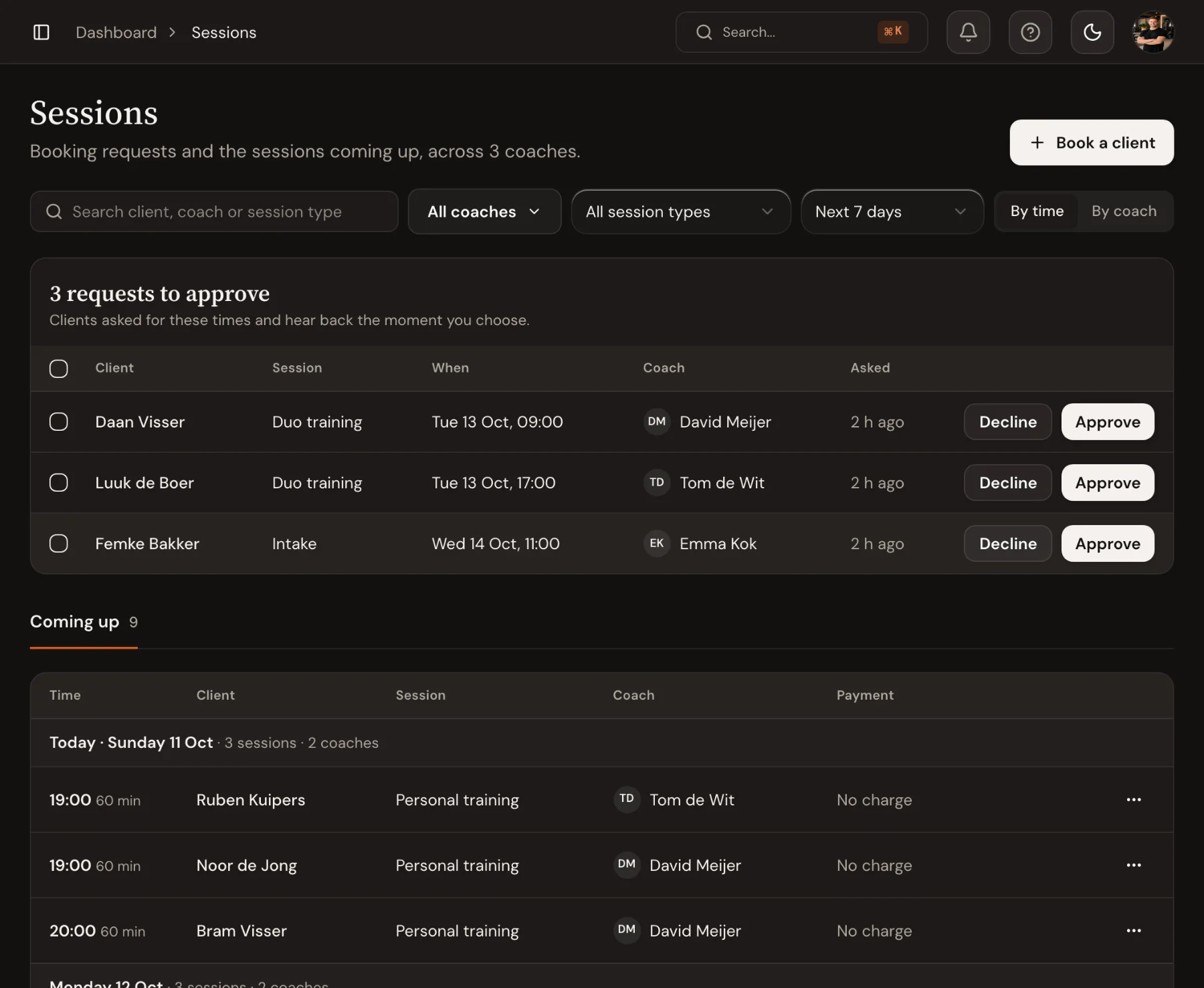Image resolution: width=1204 pixels, height=988 pixels.
Task: Check the Luuk de Boer request checkbox
Action: [x=59, y=482]
